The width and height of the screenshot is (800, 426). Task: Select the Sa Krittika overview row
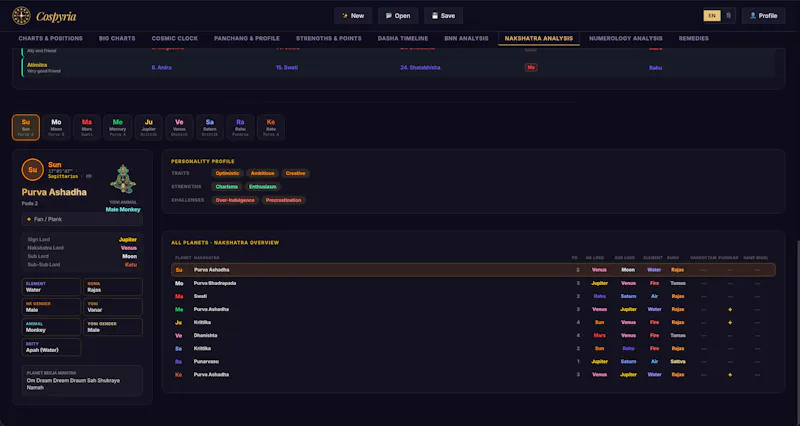pyautogui.click(x=473, y=348)
